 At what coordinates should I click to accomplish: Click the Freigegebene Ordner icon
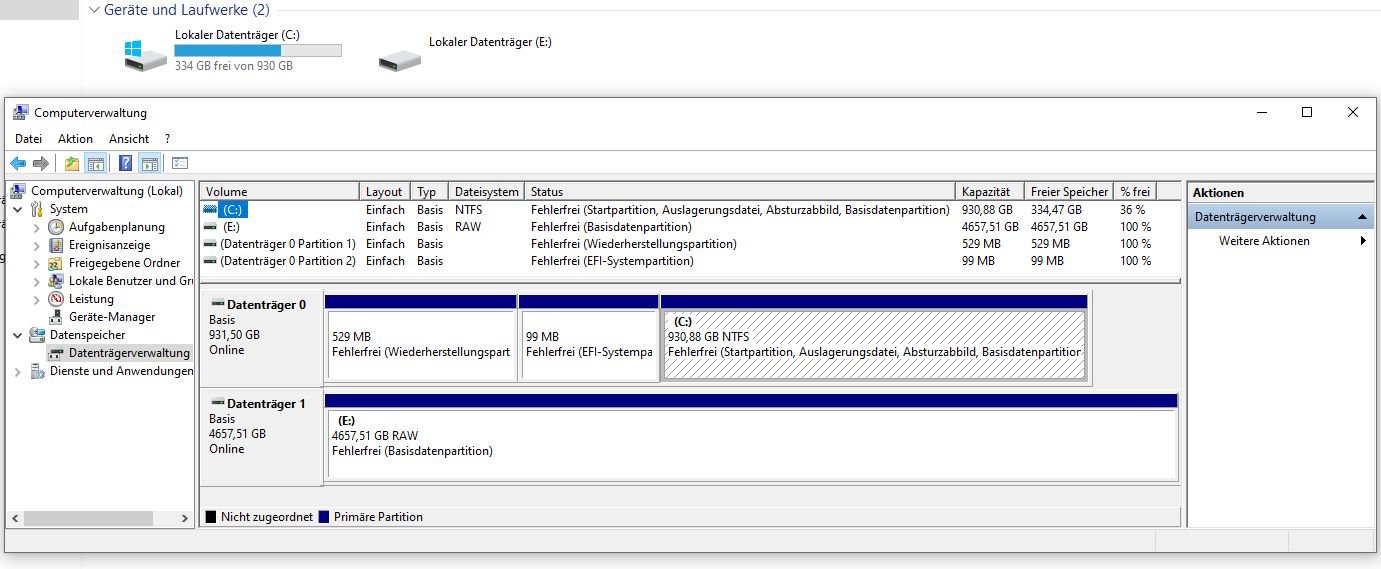[x=57, y=263]
